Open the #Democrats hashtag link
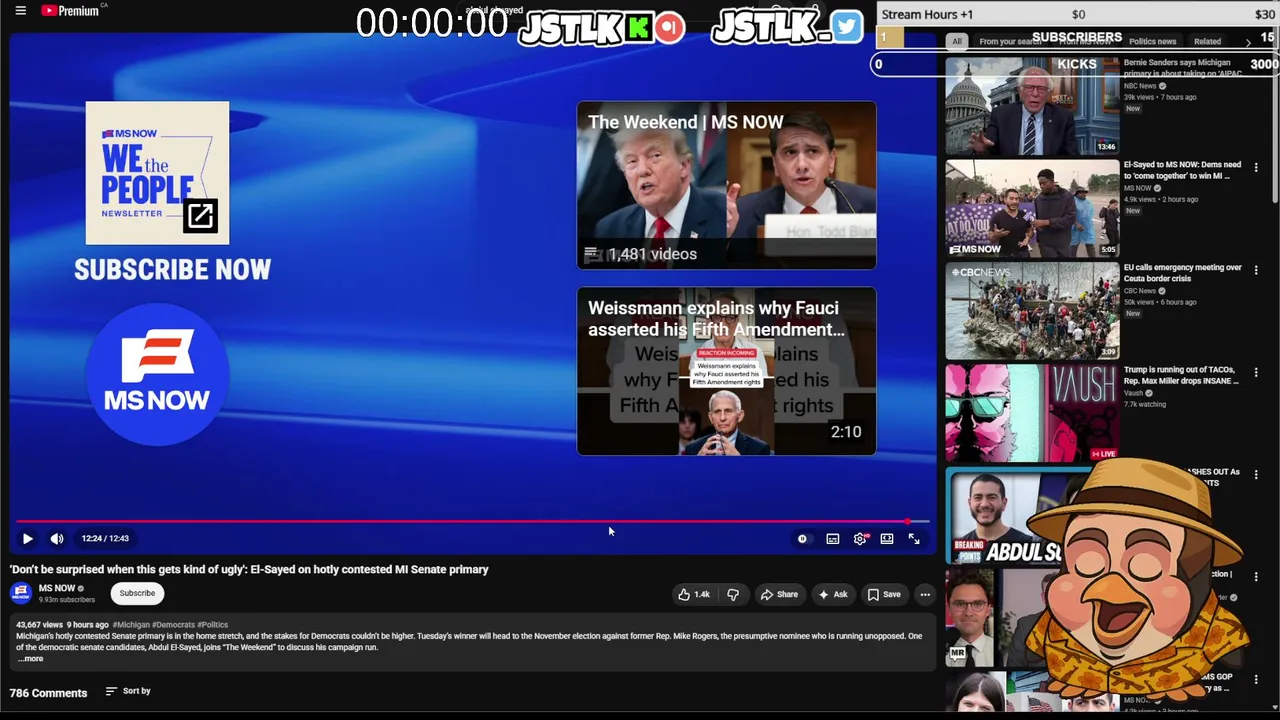1280x720 pixels. [x=173, y=625]
